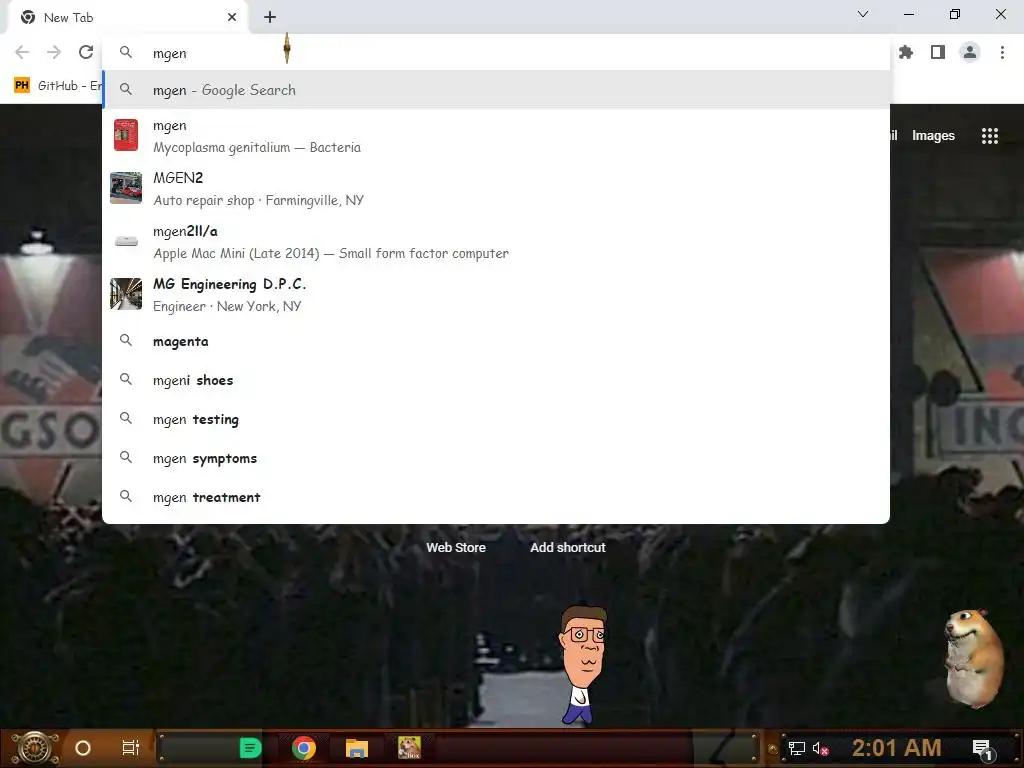Image resolution: width=1024 pixels, height=768 pixels.
Task: Open the Chrome profile avatar
Action: (x=970, y=52)
